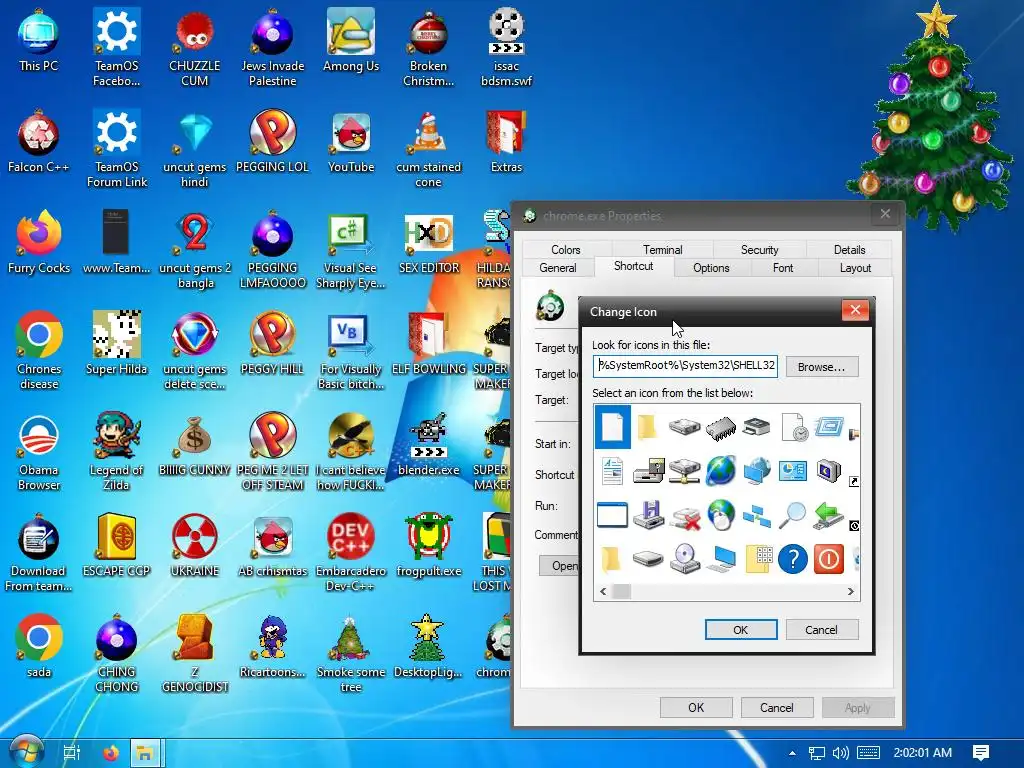The image size is (1024, 768).
Task: Open Task View on the taskbar
Action: point(71,753)
